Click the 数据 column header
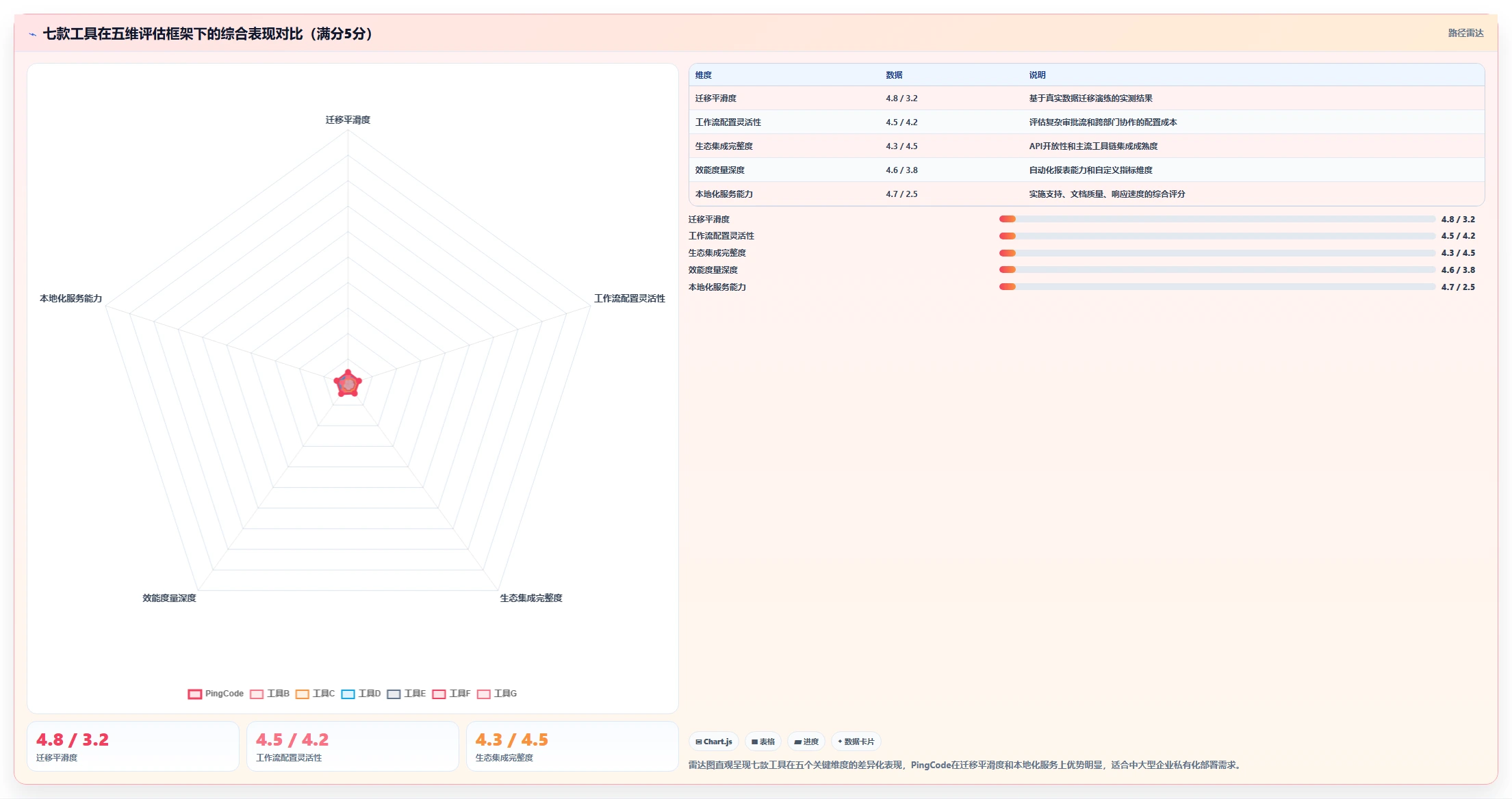Viewport: 1512px width, 799px height. coord(894,75)
